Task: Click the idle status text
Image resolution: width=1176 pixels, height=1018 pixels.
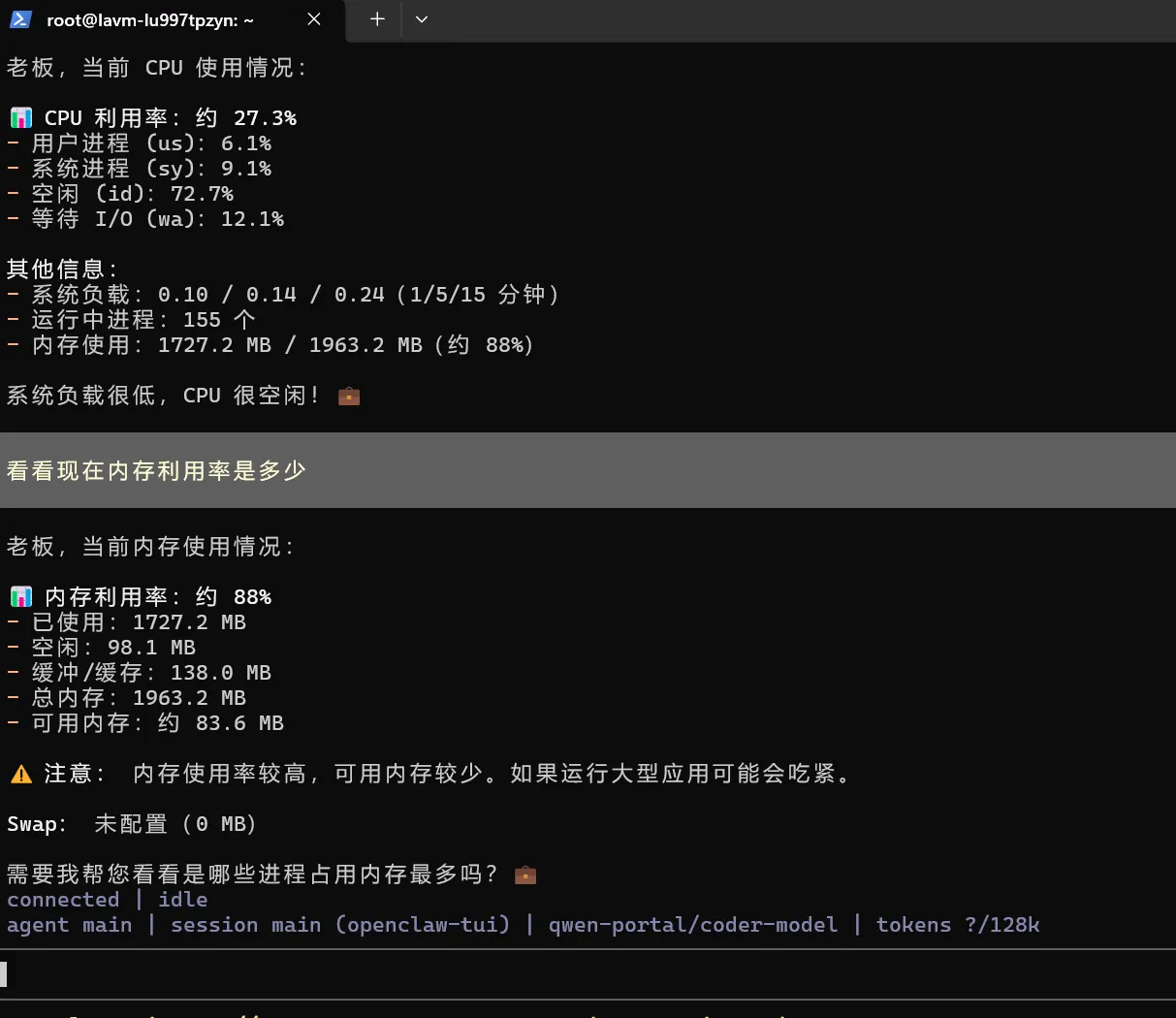Action: [182, 900]
